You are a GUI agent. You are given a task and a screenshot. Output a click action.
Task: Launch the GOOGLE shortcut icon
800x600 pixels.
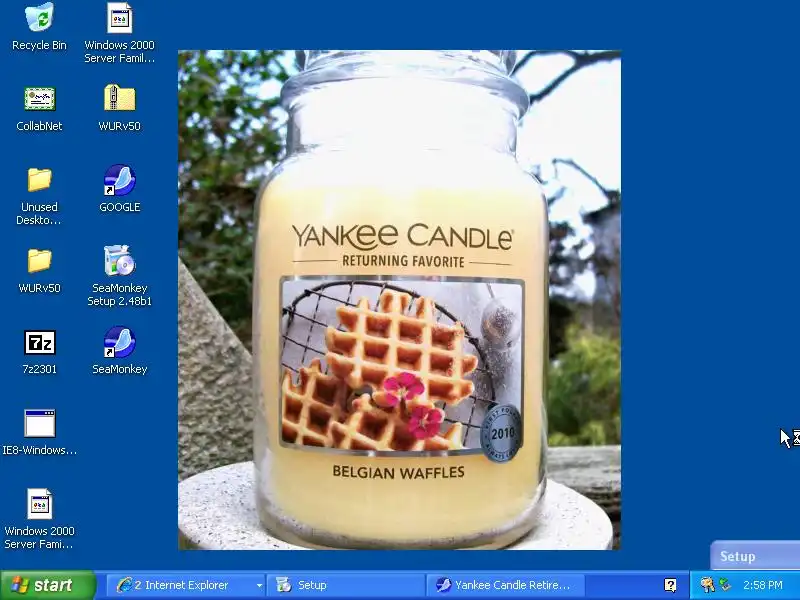pyautogui.click(x=119, y=180)
